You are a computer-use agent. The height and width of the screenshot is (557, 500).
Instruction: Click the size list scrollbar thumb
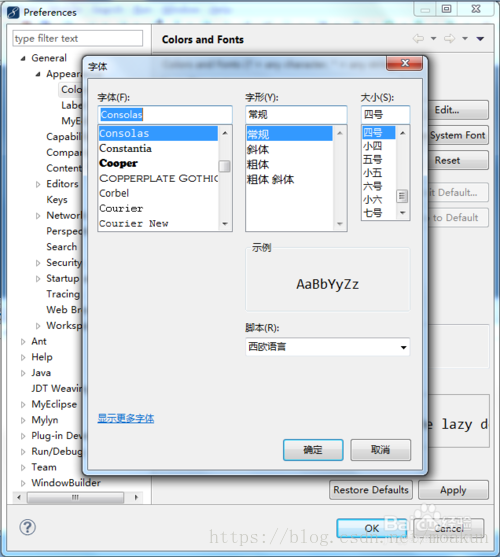click(402, 196)
